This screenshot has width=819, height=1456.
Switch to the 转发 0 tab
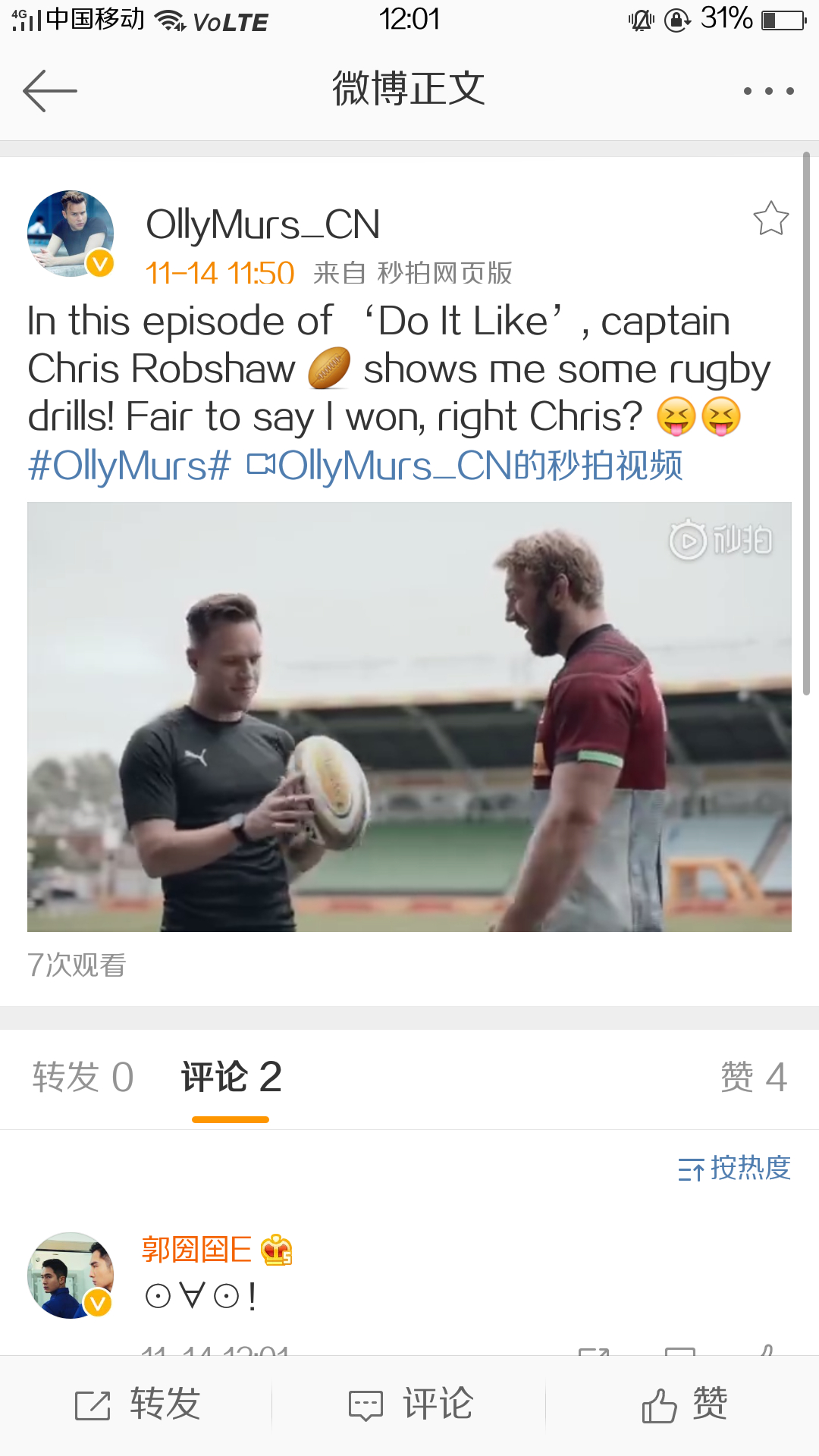(x=83, y=1077)
